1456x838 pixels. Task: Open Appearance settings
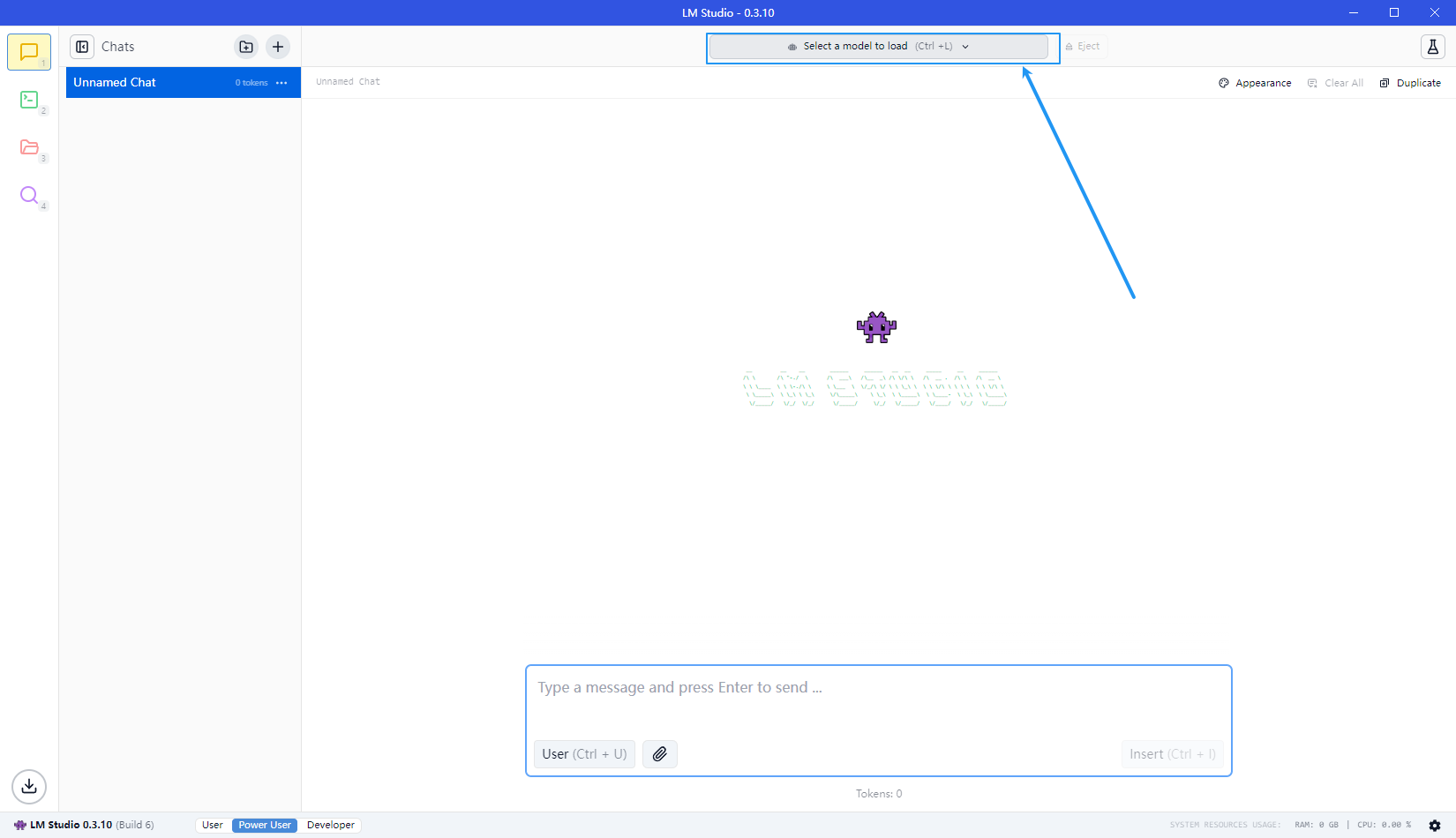[1255, 83]
